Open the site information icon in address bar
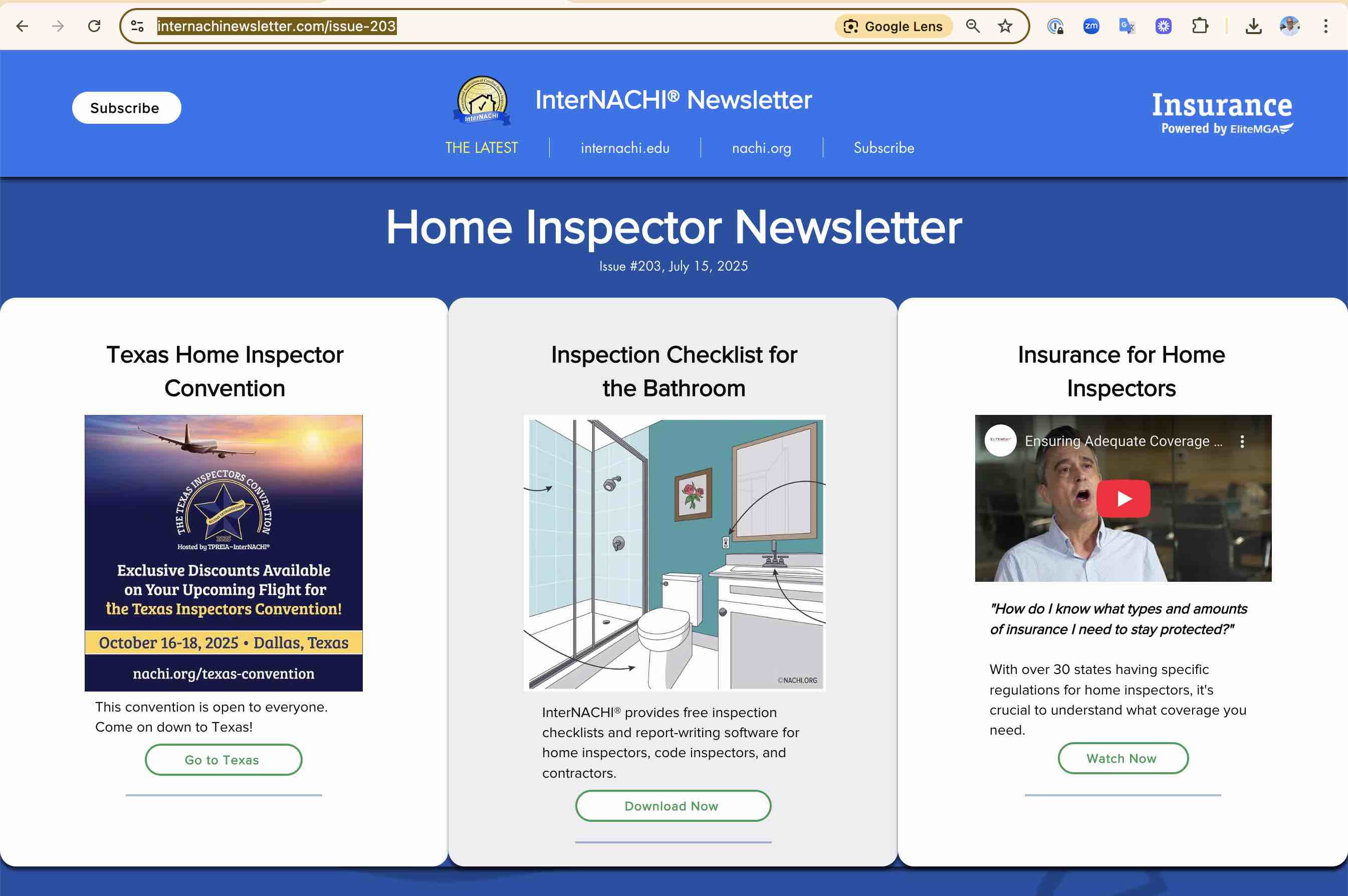The height and width of the screenshot is (896, 1348). click(137, 26)
